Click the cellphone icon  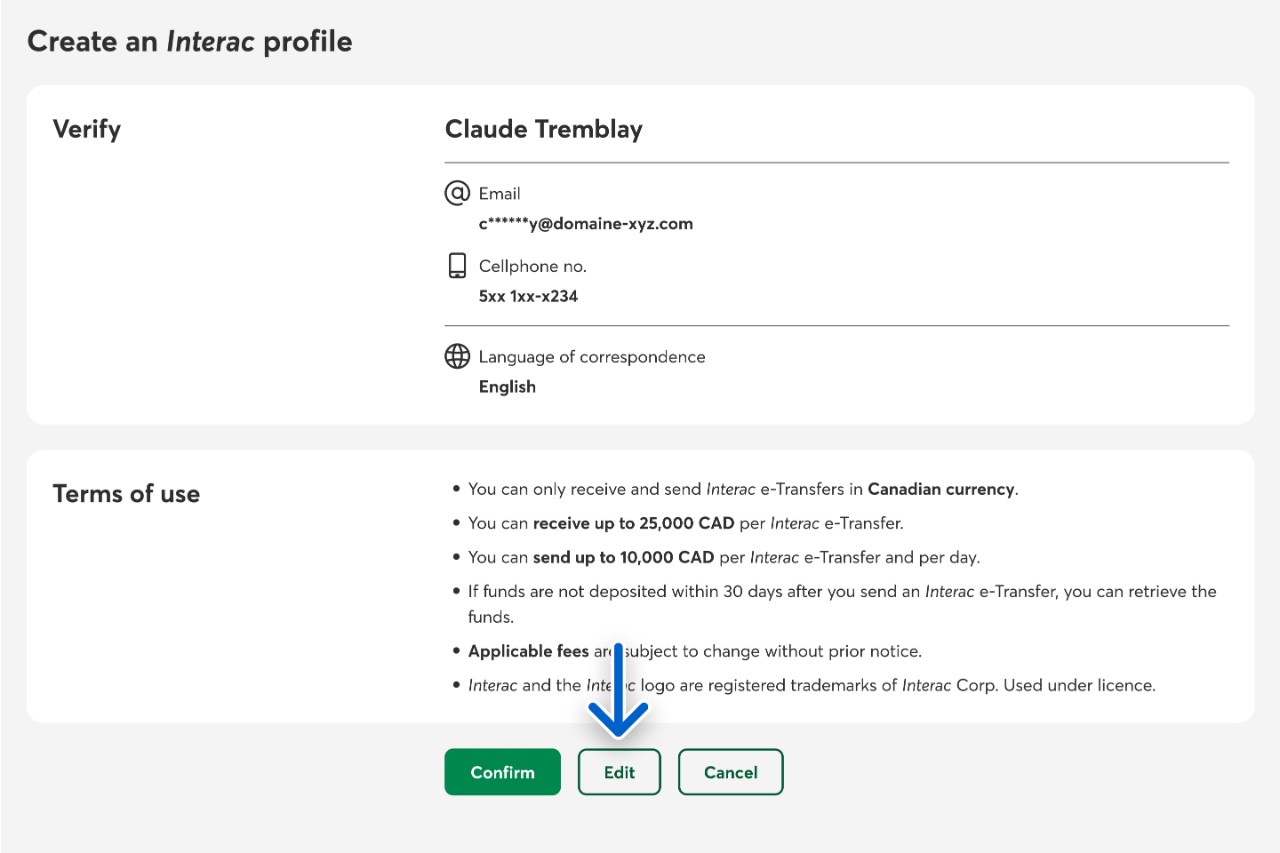tap(457, 266)
